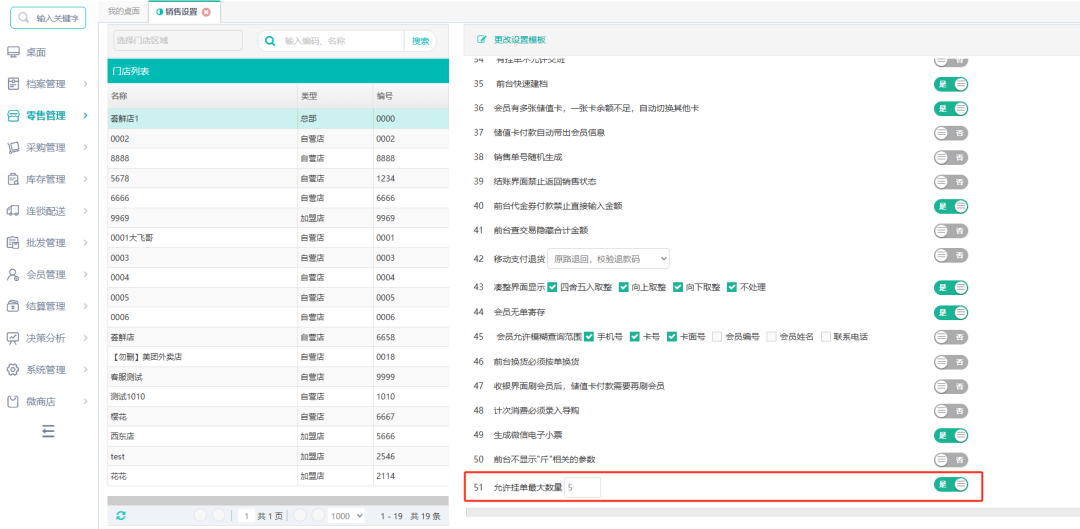
Task: Click the magnifier icon in store search
Action: click(x=270, y=41)
